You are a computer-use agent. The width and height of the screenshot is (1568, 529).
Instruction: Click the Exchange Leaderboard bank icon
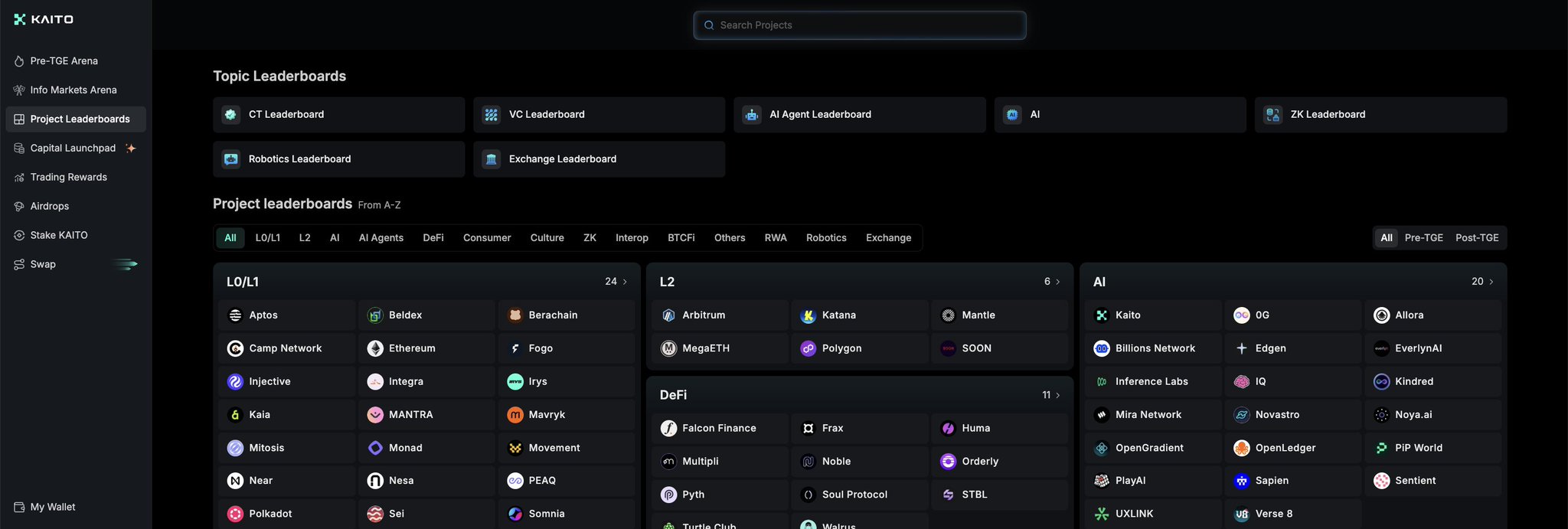pos(492,159)
